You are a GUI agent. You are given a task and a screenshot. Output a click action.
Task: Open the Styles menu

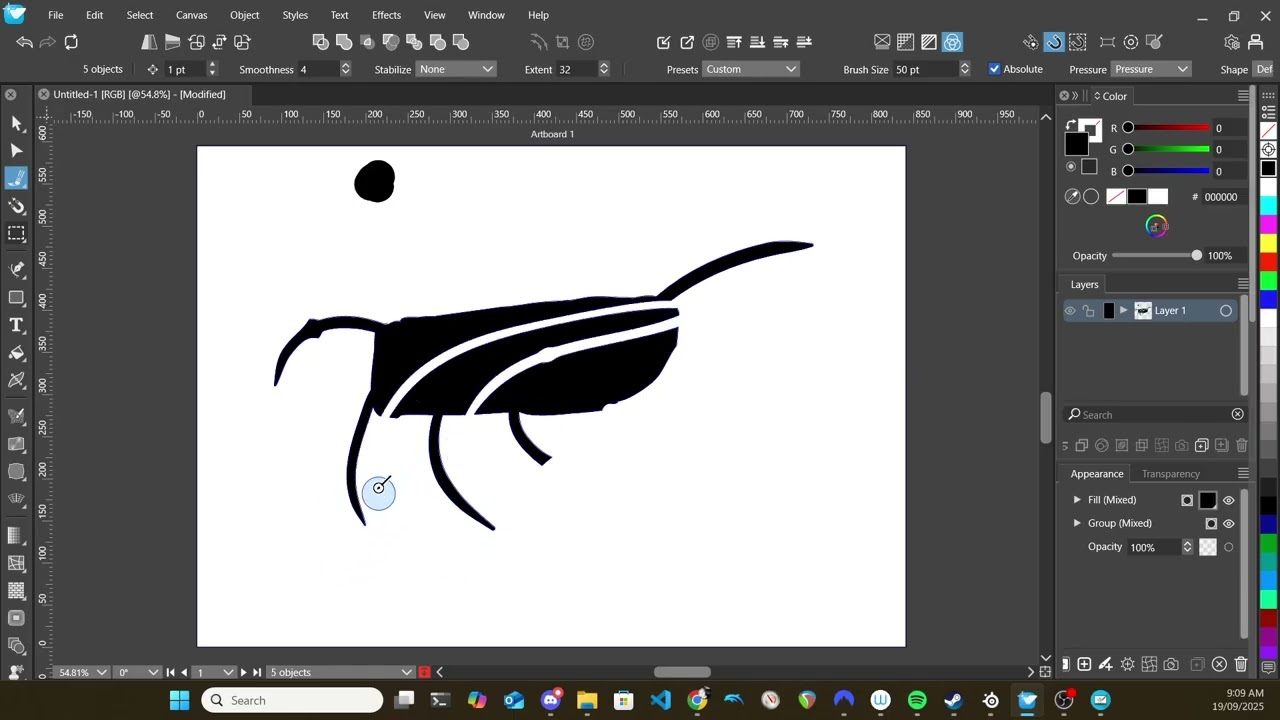click(295, 15)
